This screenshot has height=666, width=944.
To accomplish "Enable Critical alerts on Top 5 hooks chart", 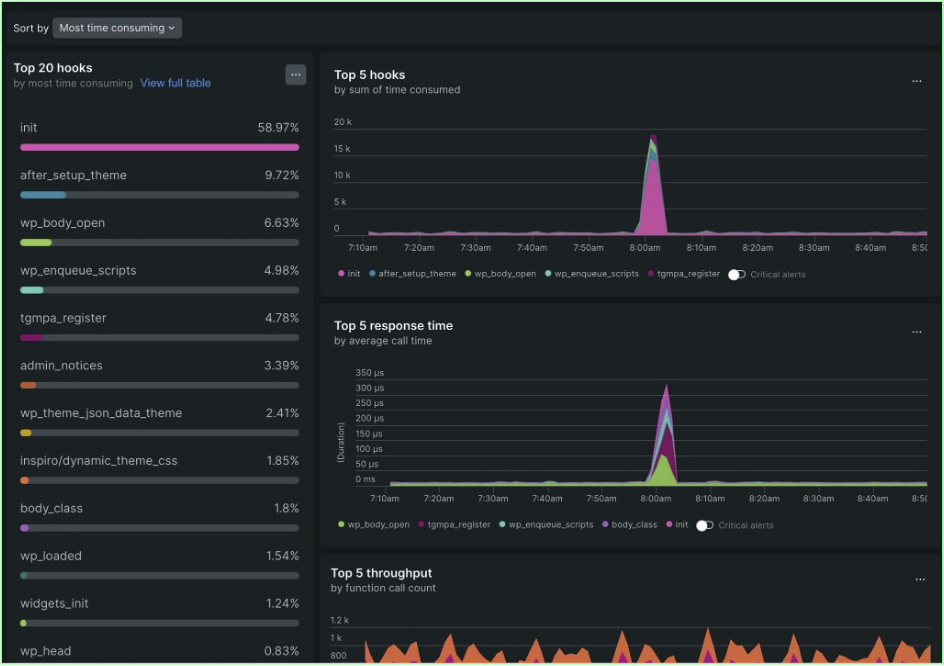I will (737, 274).
